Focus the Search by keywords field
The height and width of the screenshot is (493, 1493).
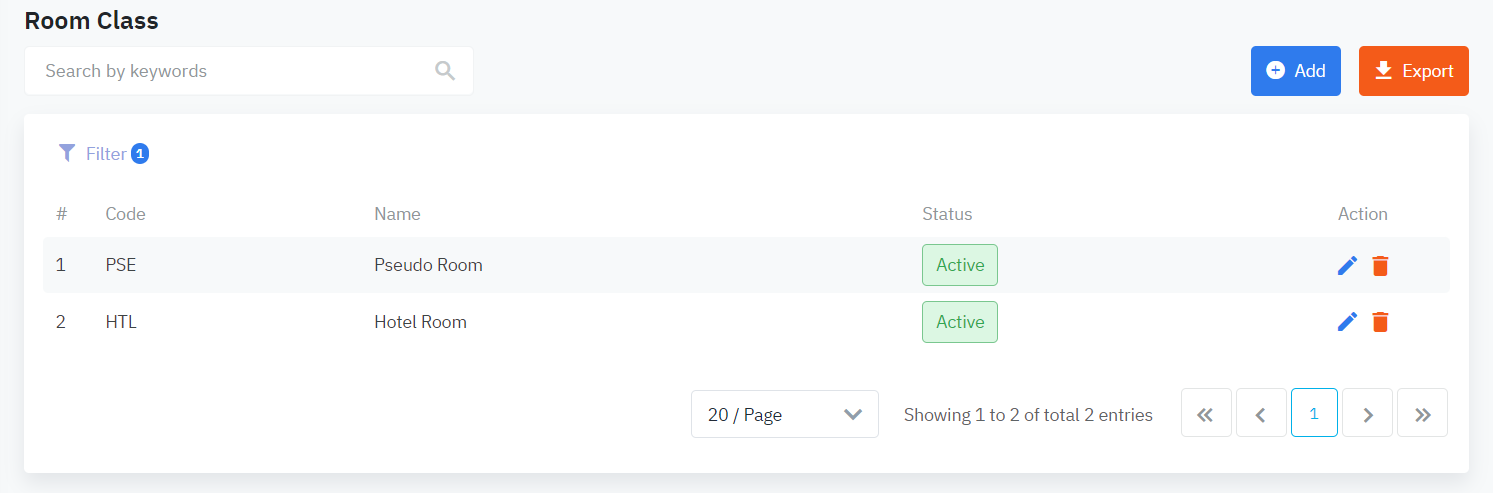pos(235,71)
